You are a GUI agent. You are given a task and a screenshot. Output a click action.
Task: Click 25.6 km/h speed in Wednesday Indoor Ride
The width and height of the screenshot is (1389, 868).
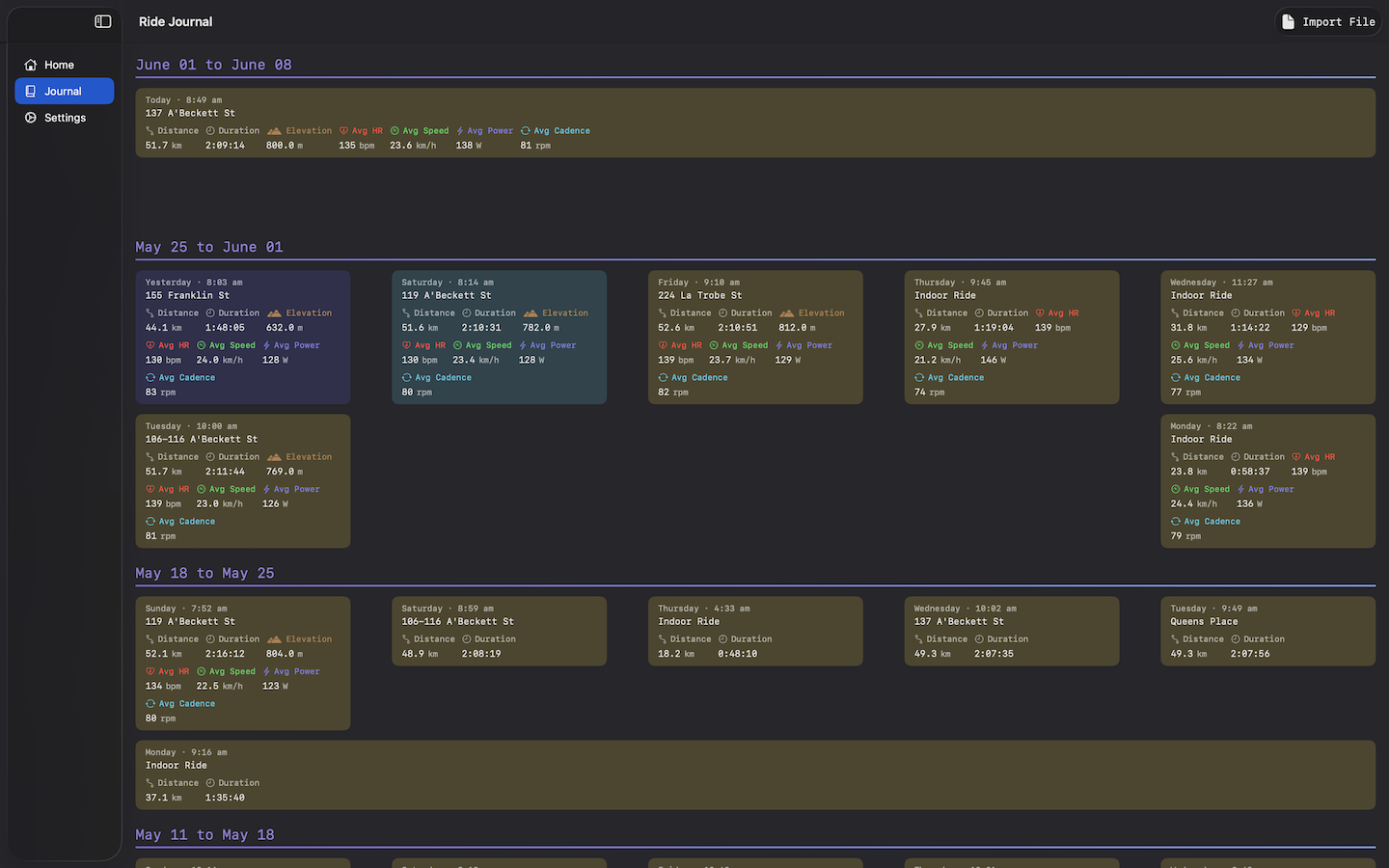click(x=1194, y=360)
